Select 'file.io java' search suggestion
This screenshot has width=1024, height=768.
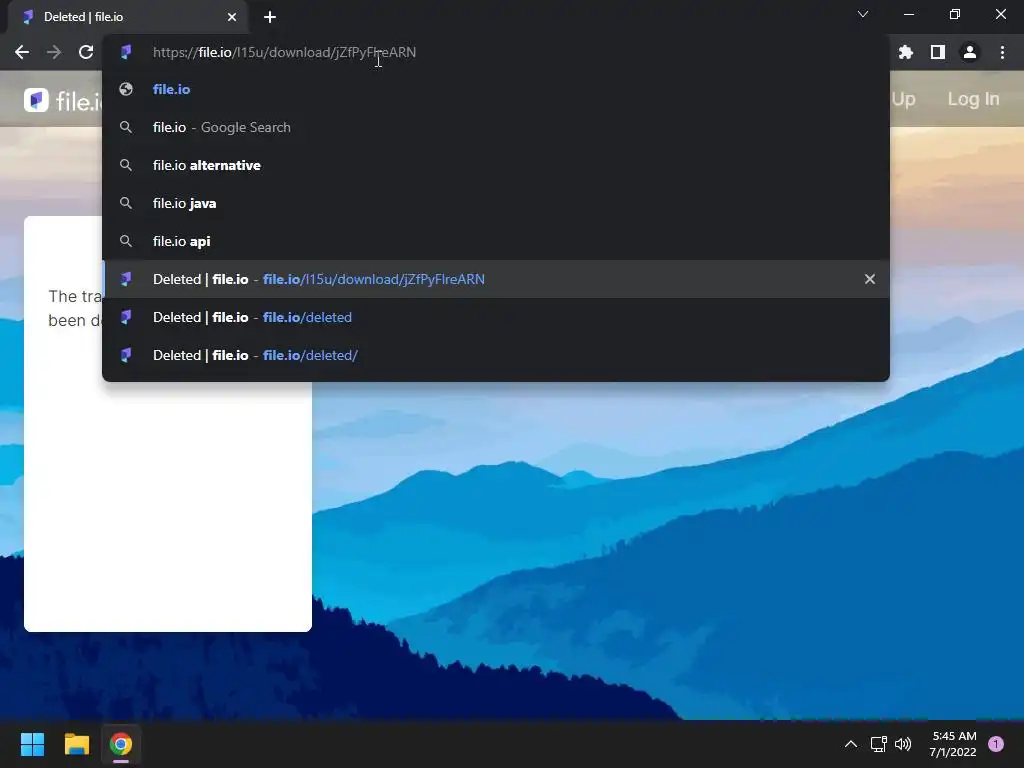[x=496, y=203]
